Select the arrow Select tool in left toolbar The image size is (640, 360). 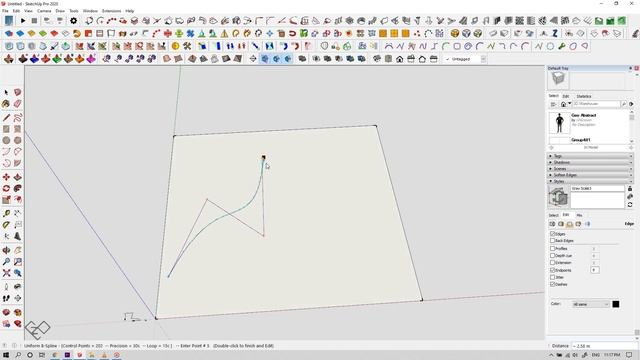(6, 93)
